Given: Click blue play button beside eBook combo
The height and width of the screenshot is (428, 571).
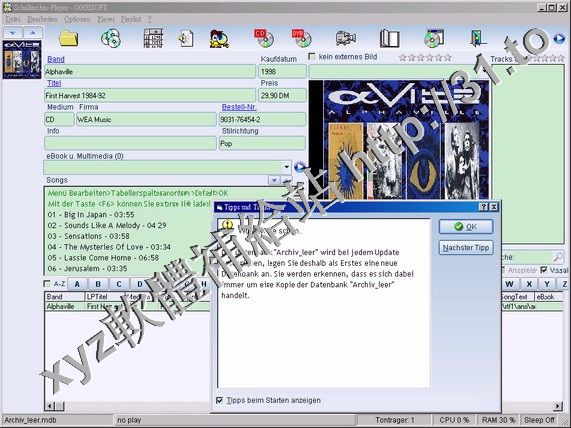Looking at the screenshot, I should pos(299,167).
